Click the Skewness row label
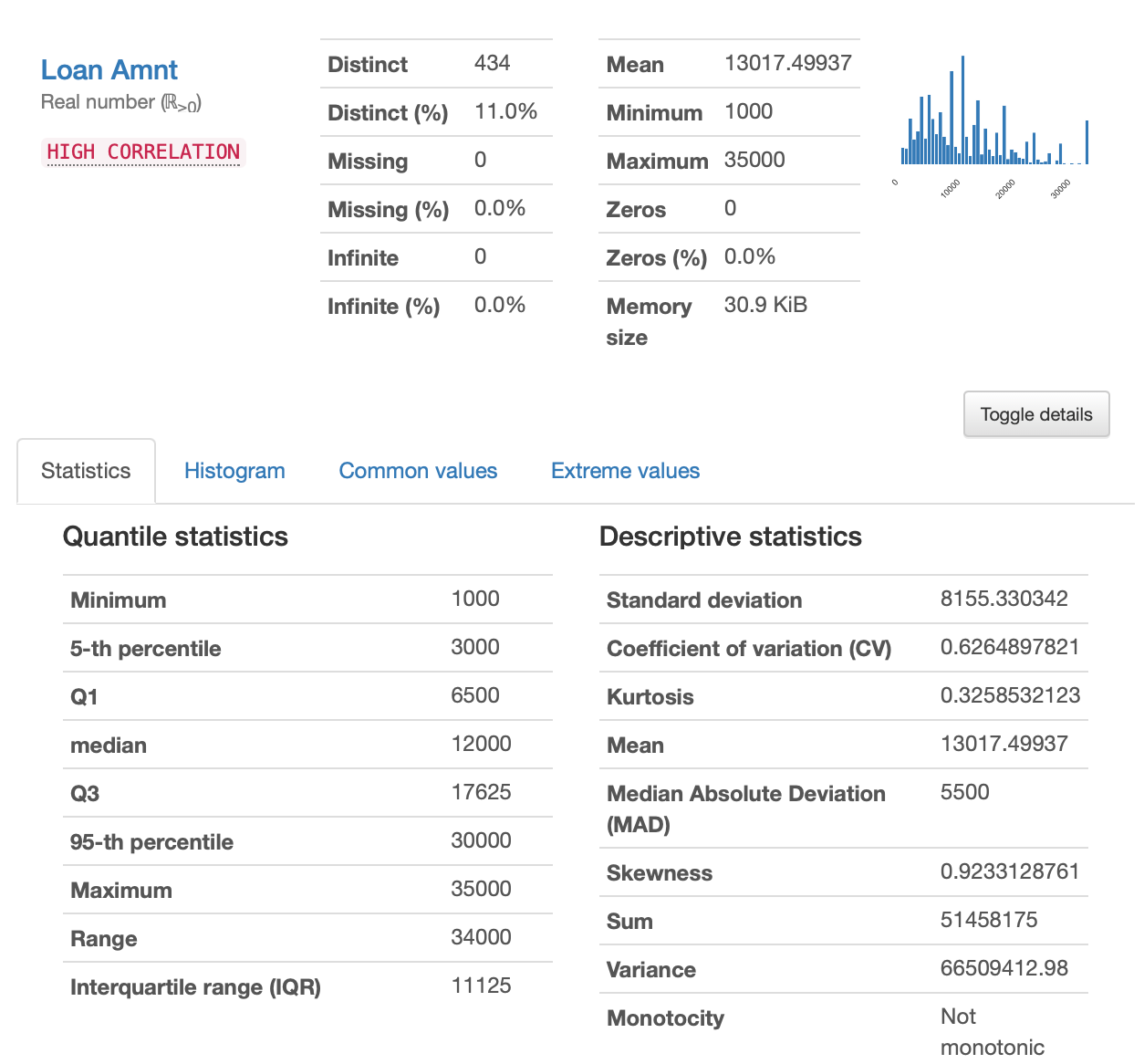 (x=659, y=873)
